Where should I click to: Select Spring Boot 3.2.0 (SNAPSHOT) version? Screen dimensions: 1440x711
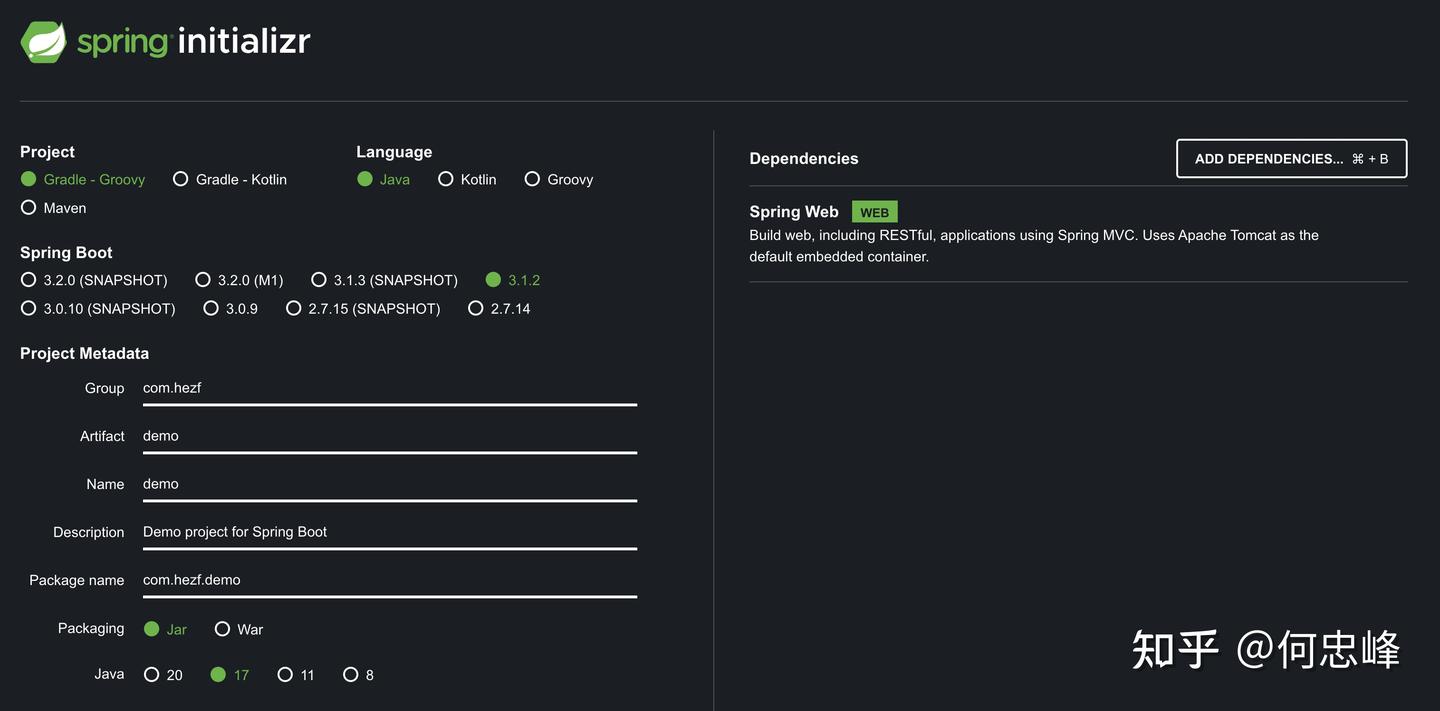pos(94,280)
